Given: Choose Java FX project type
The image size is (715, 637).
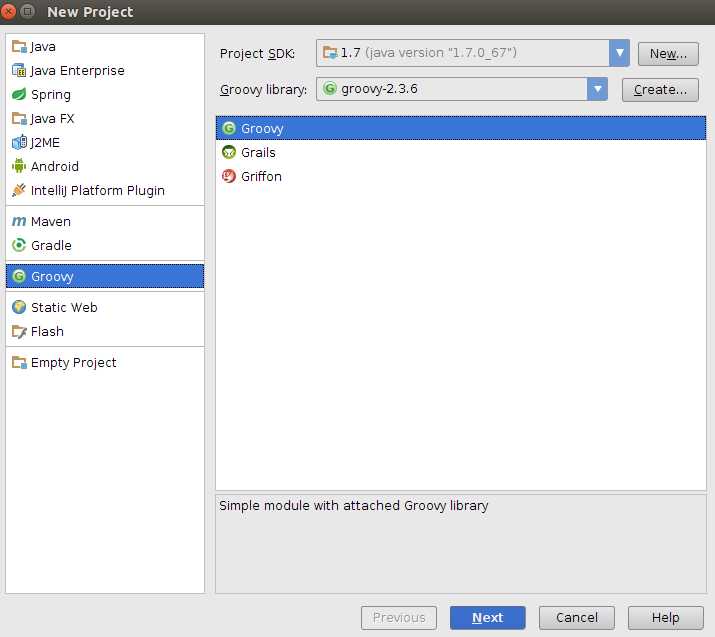Looking at the screenshot, I should coord(105,119).
